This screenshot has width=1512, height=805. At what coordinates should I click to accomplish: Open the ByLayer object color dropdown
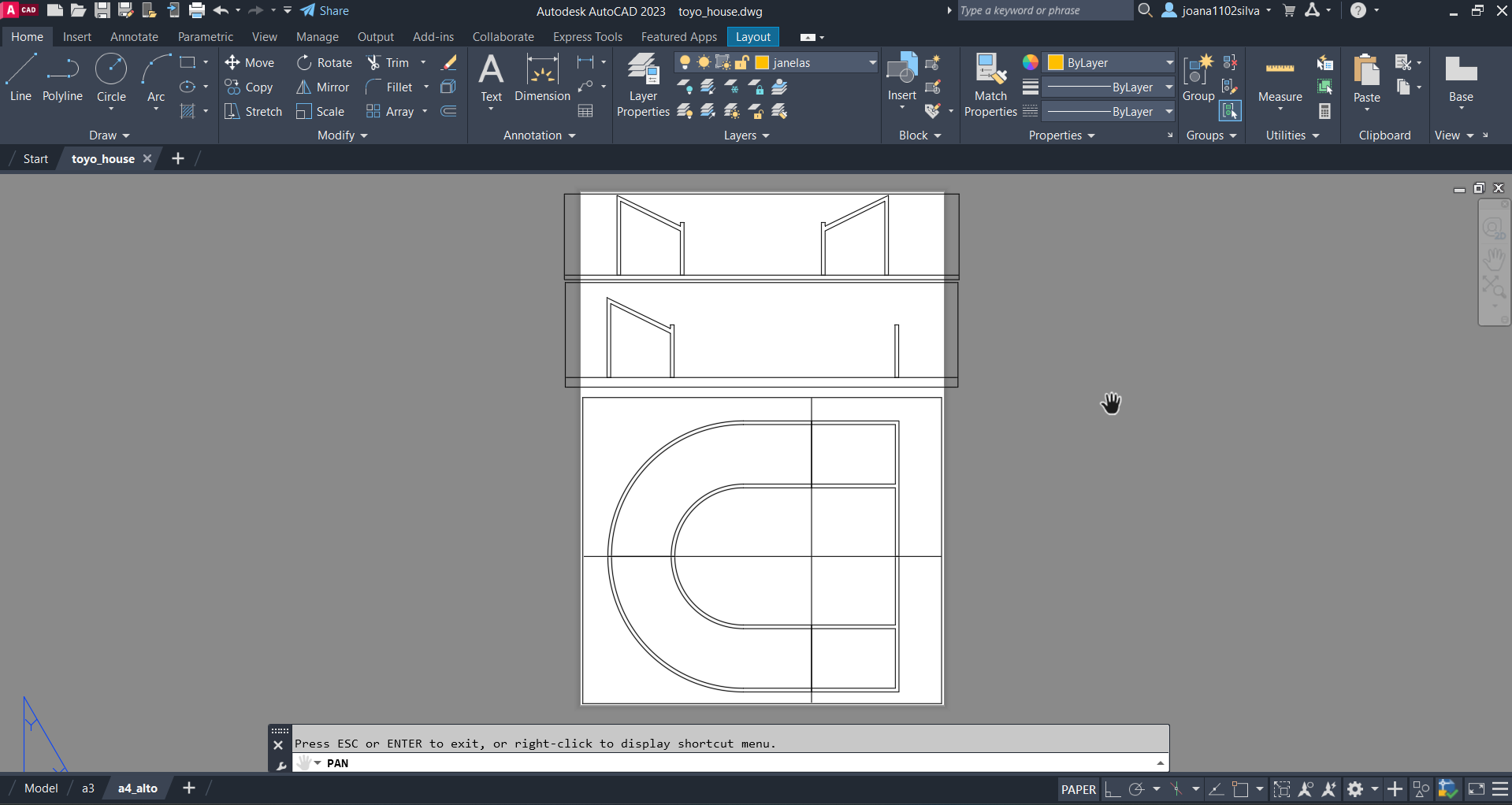coord(1169,63)
